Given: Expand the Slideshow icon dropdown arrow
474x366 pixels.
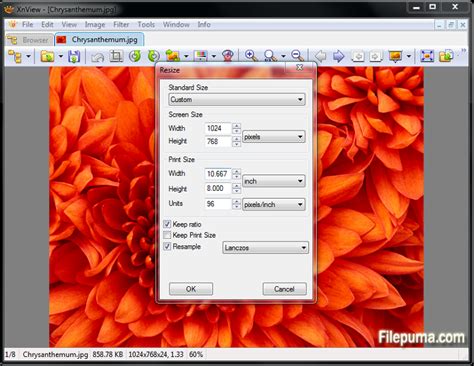Looking at the screenshot, I should (x=409, y=56).
